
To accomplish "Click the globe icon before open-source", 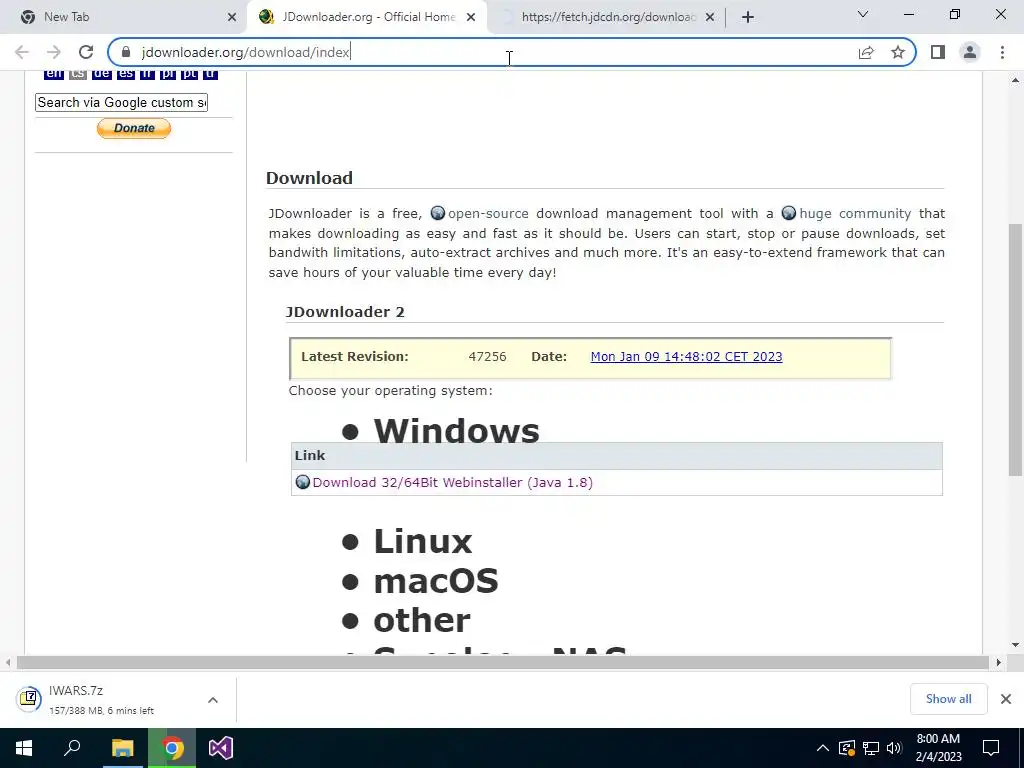I will point(438,214).
